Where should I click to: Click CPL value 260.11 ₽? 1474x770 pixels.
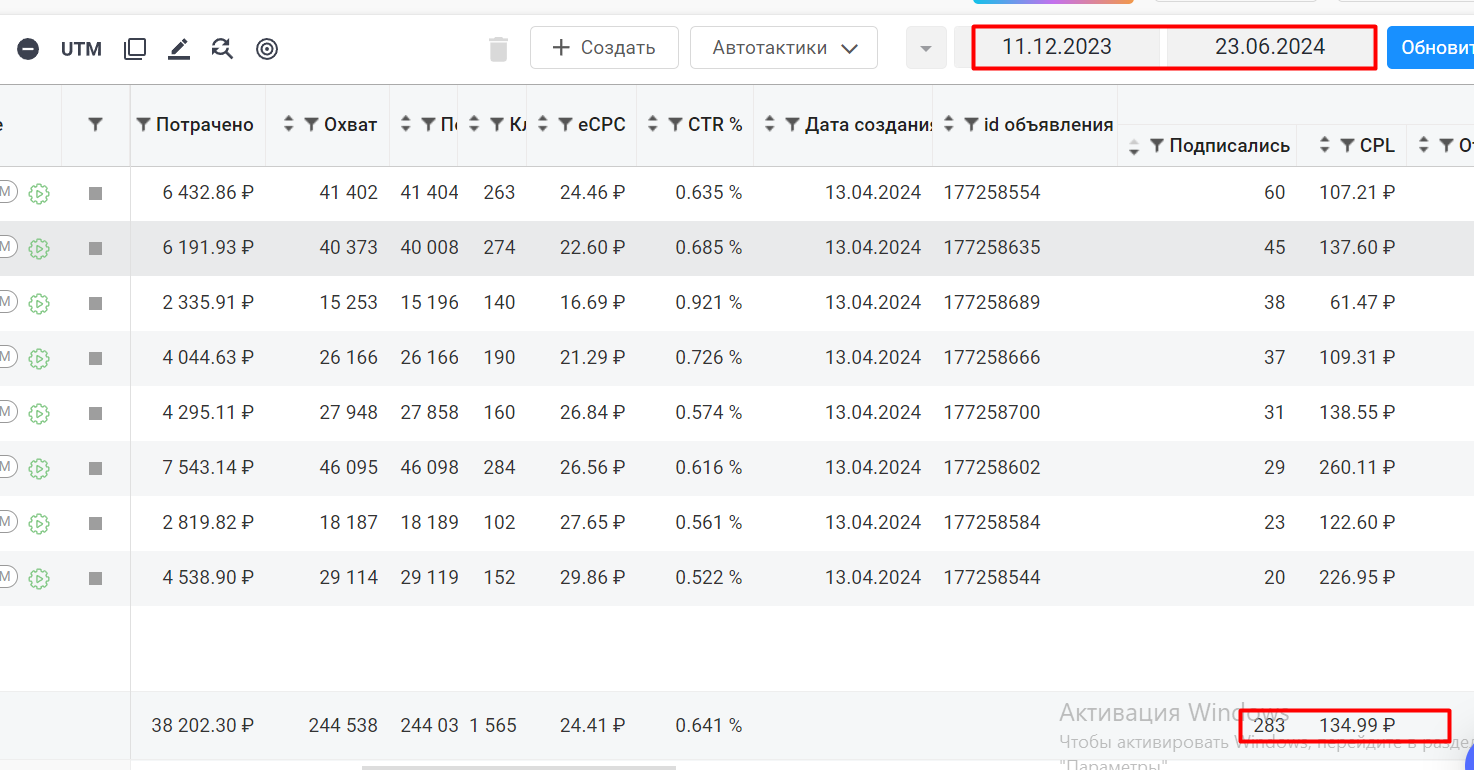(1357, 467)
